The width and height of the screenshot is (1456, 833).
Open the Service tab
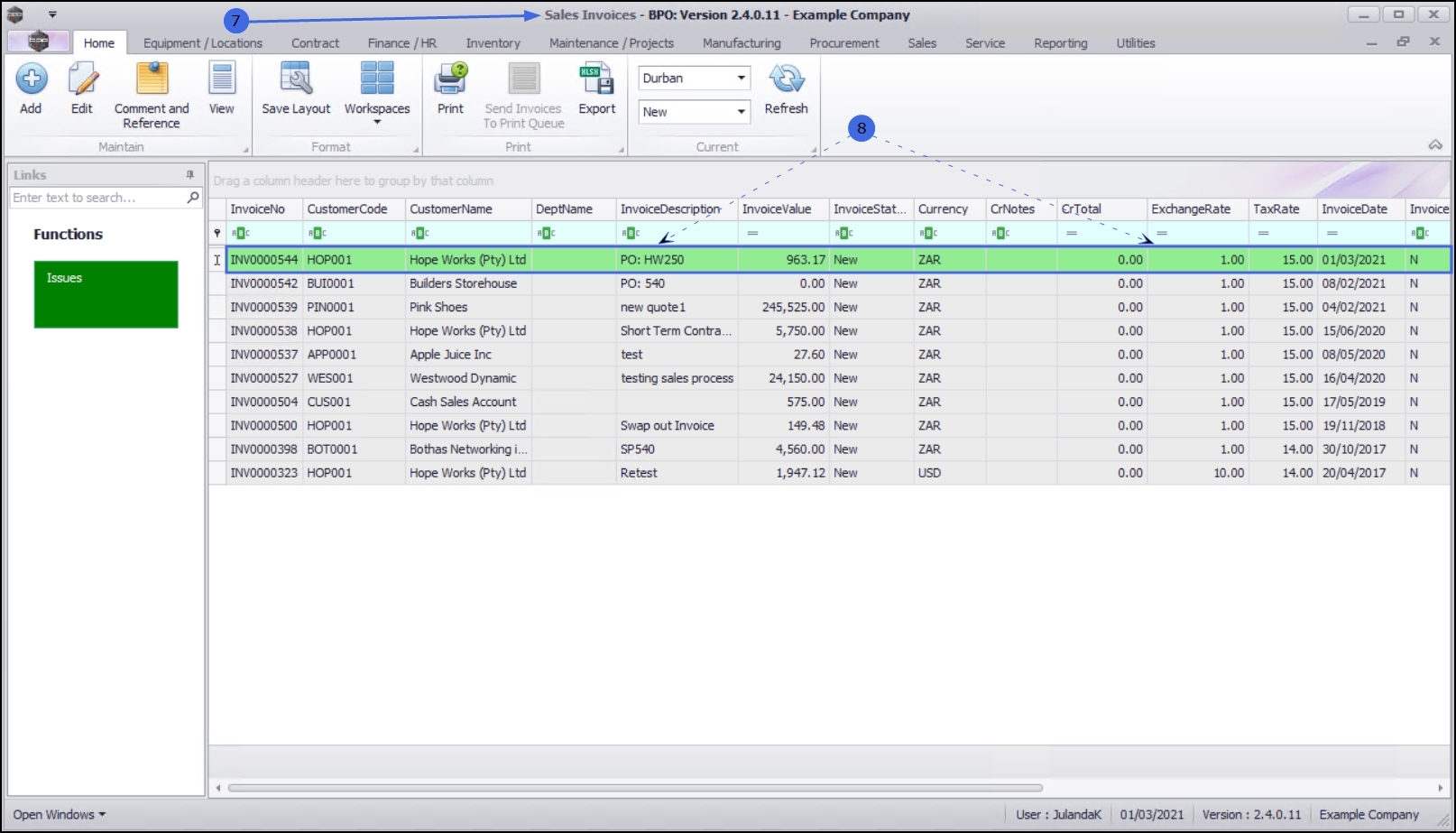tap(985, 43)
